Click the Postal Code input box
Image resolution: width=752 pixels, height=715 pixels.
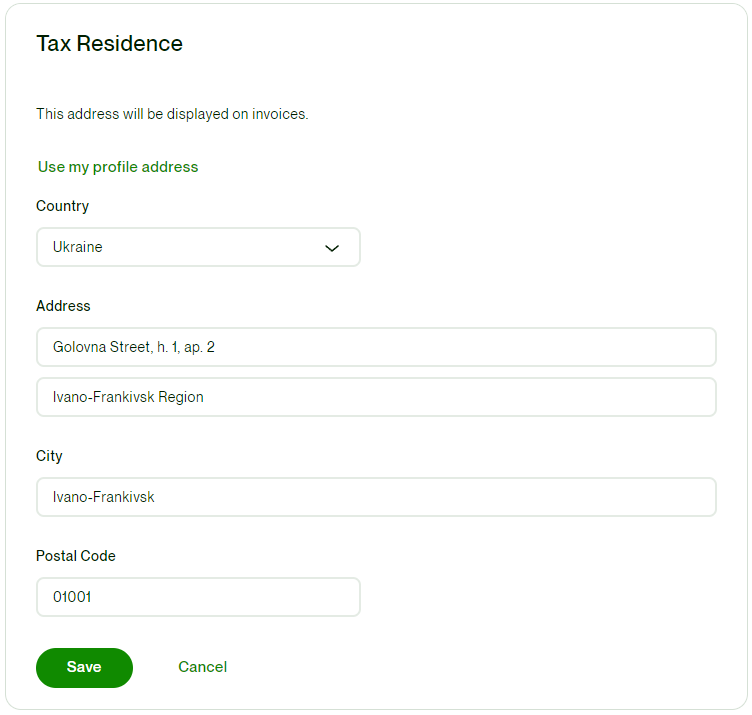click(198, 597)
